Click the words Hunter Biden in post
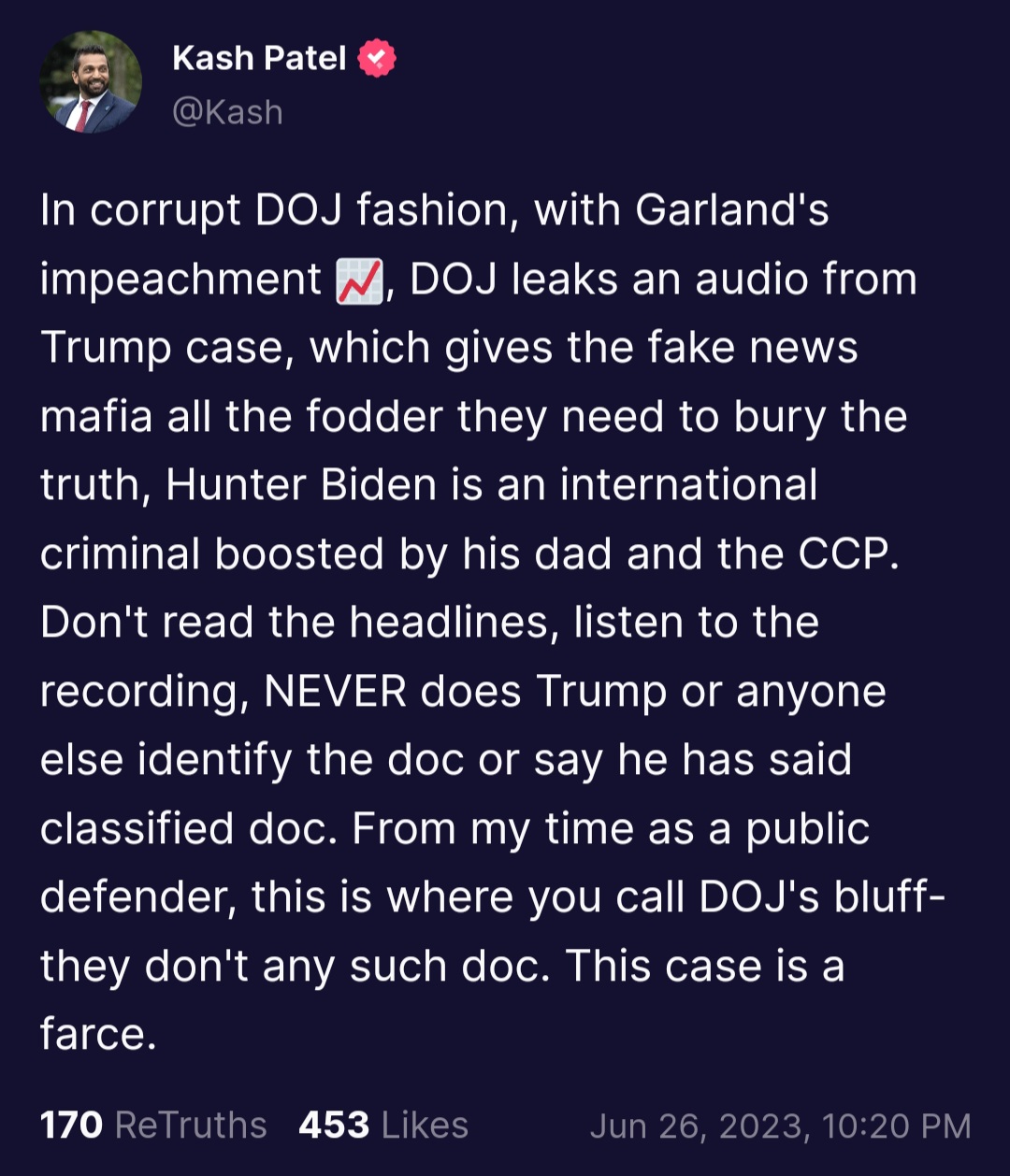The height and width of the screenshot is (1176, 1010). (300, 485)
